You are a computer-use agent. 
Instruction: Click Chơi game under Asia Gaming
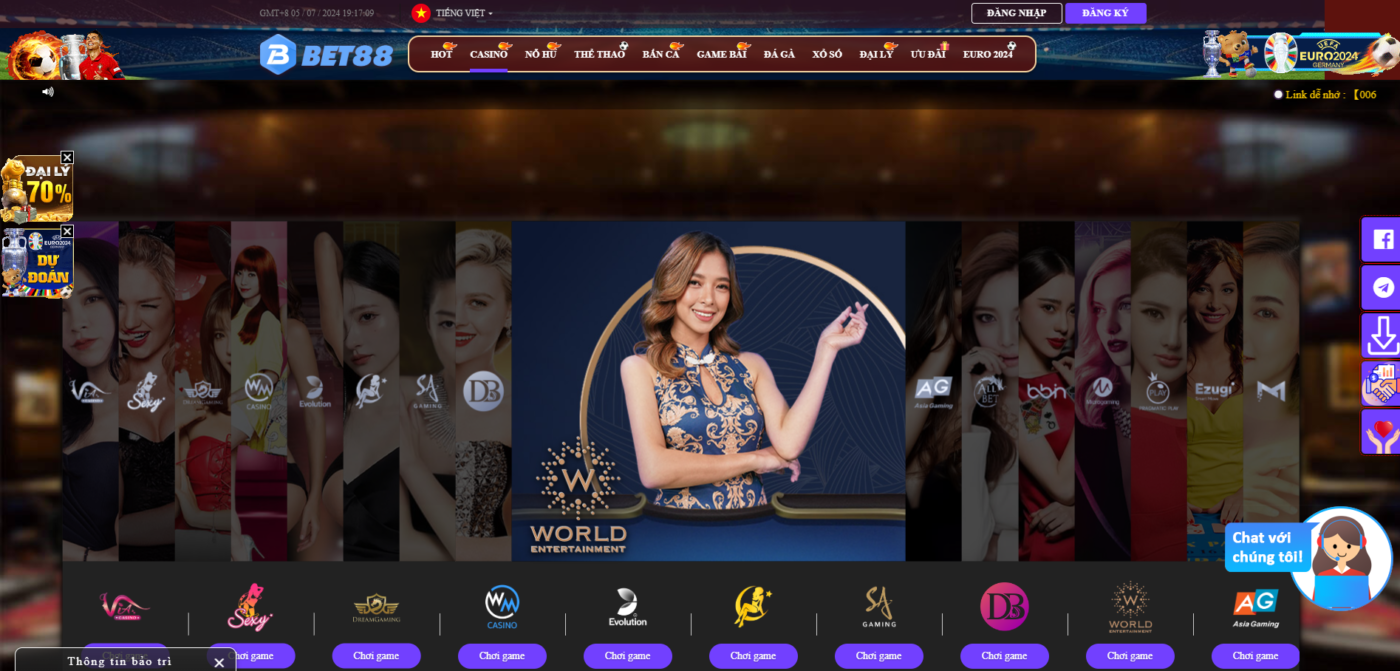1255,655
